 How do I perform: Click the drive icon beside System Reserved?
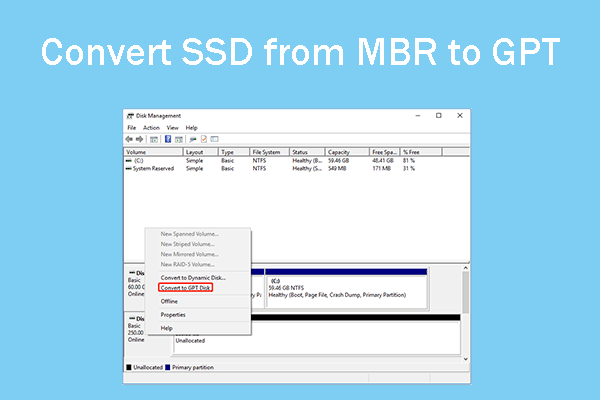point(129,168)
